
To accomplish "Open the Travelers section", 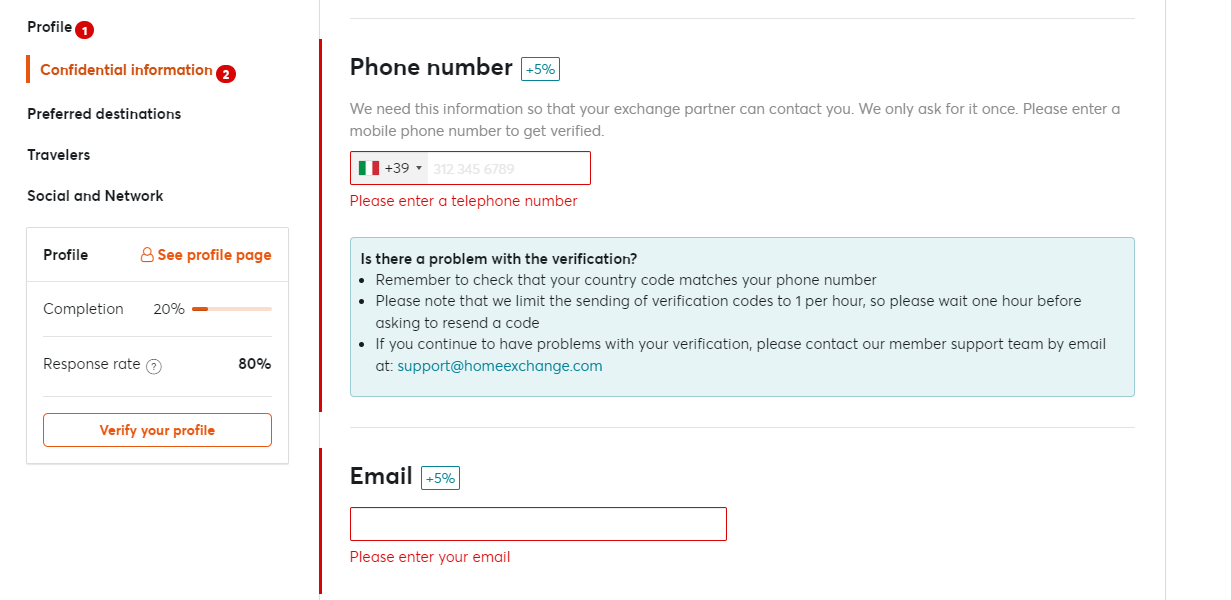I will (58, 155).
